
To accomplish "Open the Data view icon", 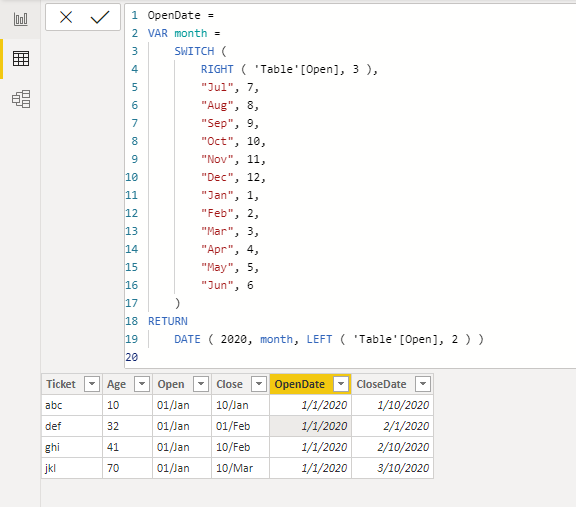I will (x=21, y=59).
